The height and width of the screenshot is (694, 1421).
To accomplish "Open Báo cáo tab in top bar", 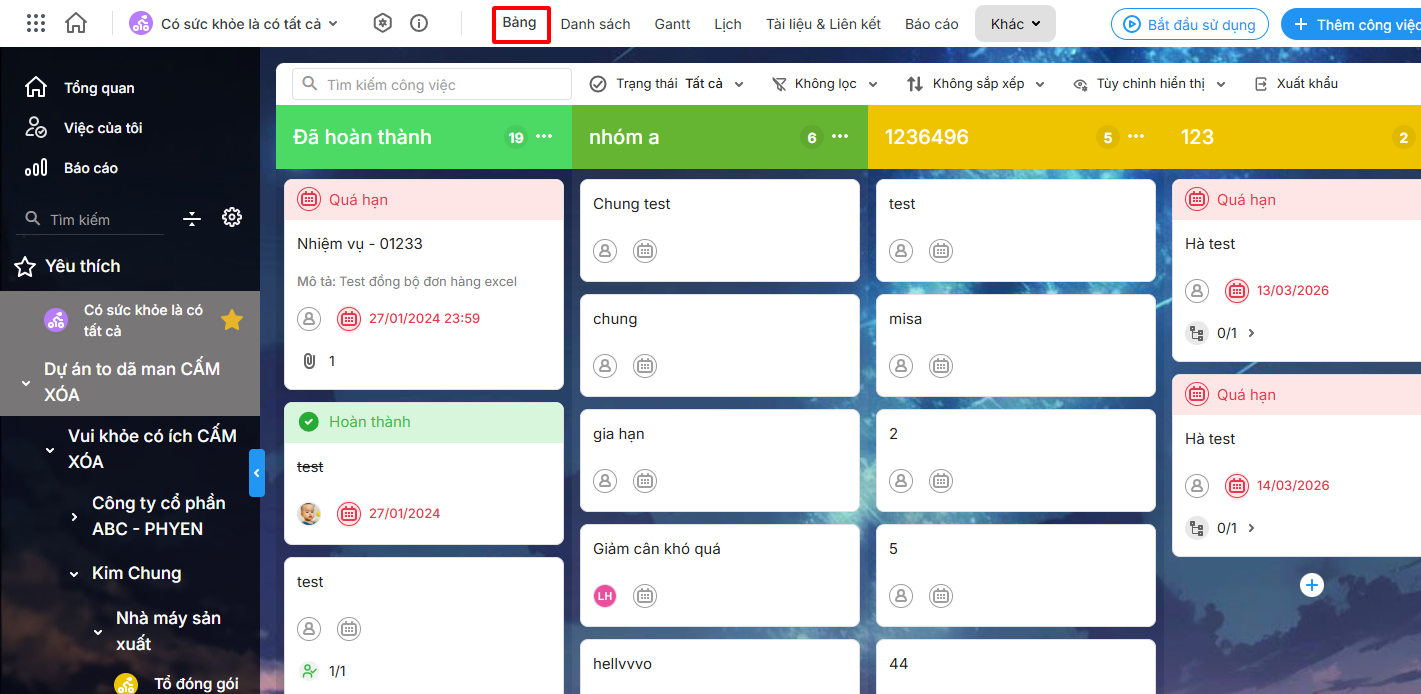I will point(932,24).
